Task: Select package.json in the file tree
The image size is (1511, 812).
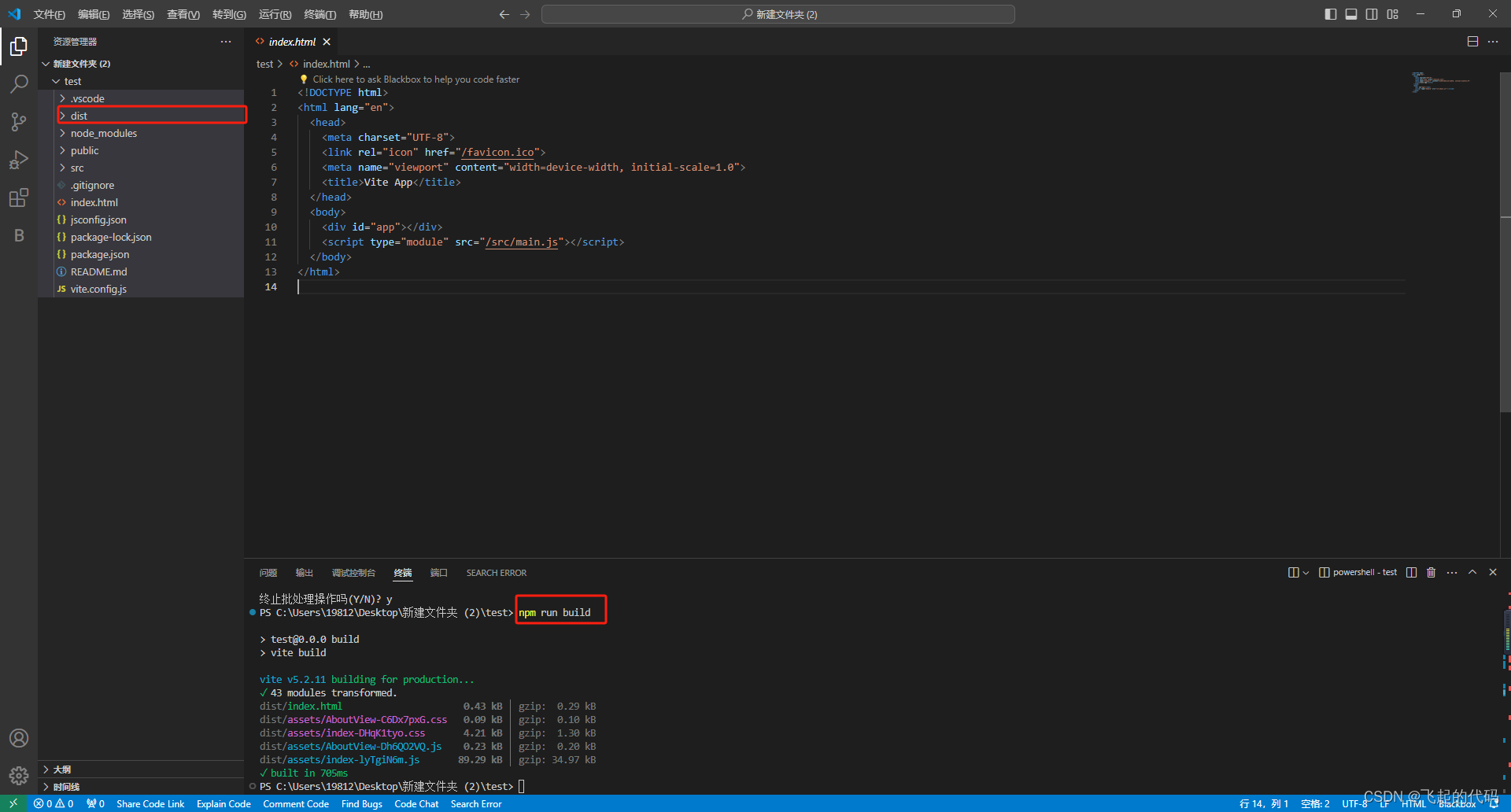Action: (142, 254)
